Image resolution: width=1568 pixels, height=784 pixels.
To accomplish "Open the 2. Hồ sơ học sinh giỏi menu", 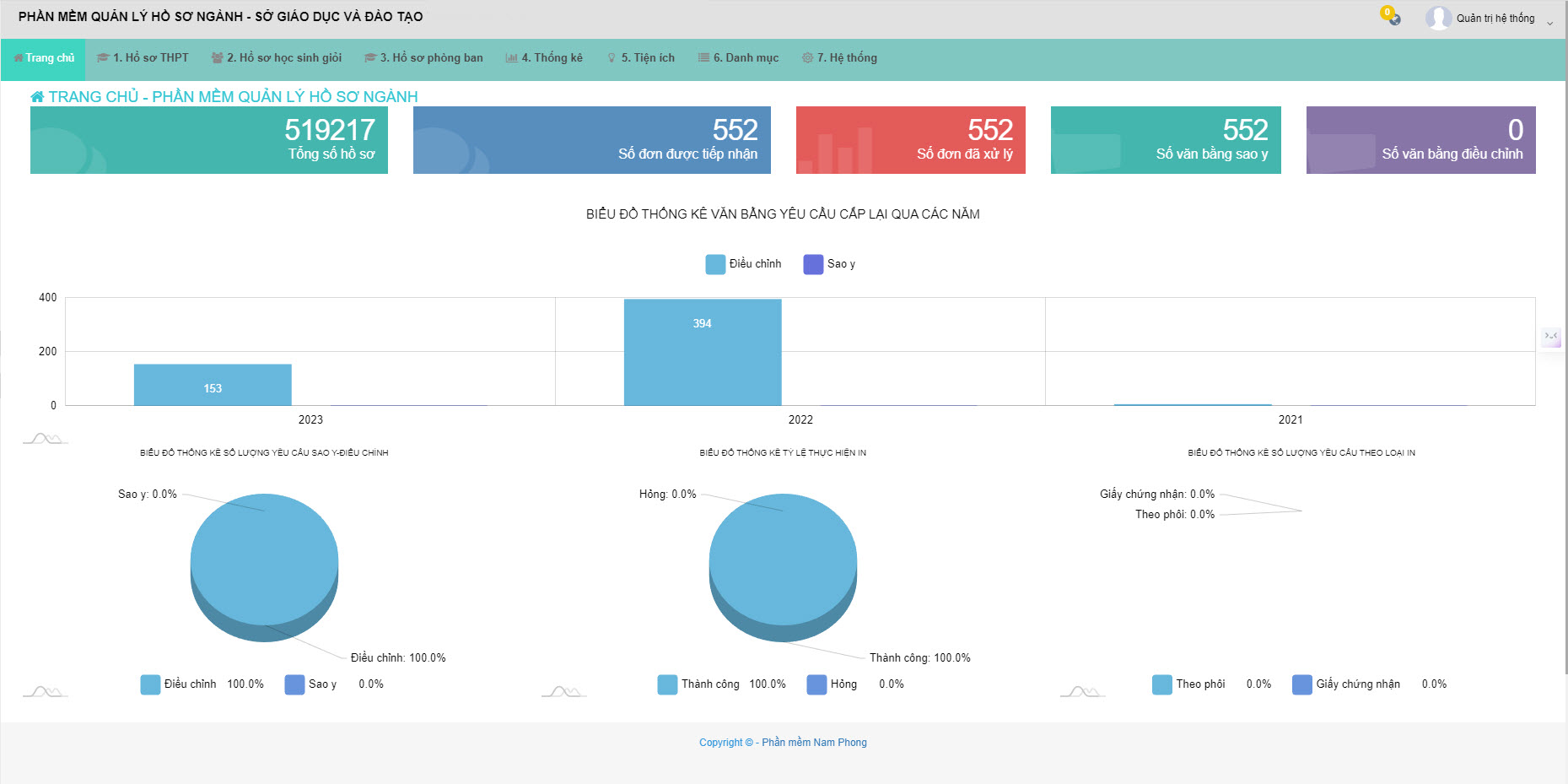I will pyautogui.click(x=277, y=58).
